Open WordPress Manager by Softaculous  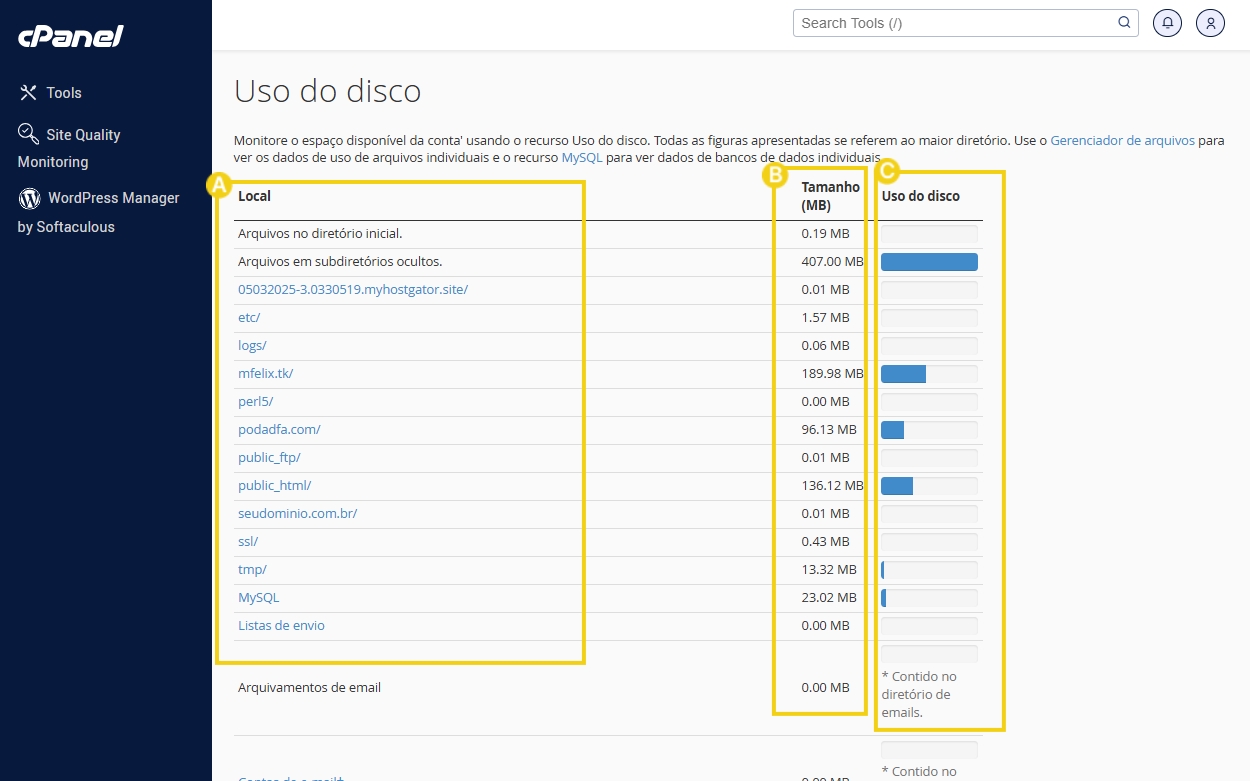tap(111, 198)
